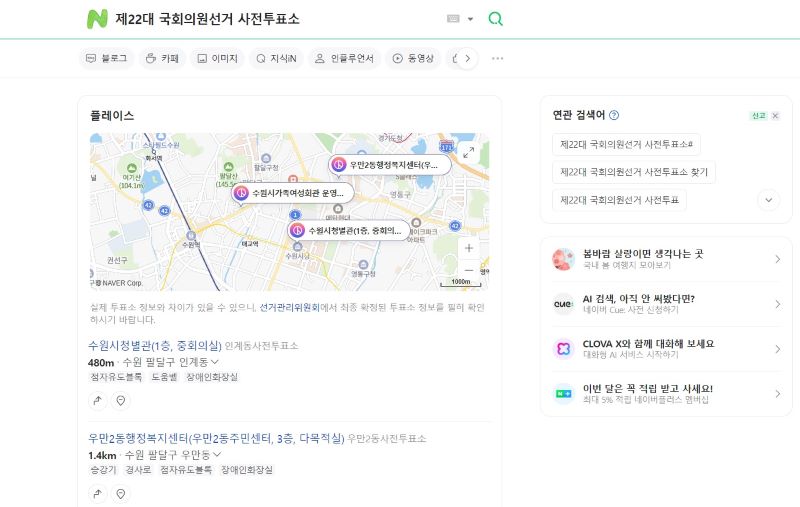Click the 점자유도블록 tag under 수원시청별관
This screenshot has height=507, width=800.
[116, 377]
